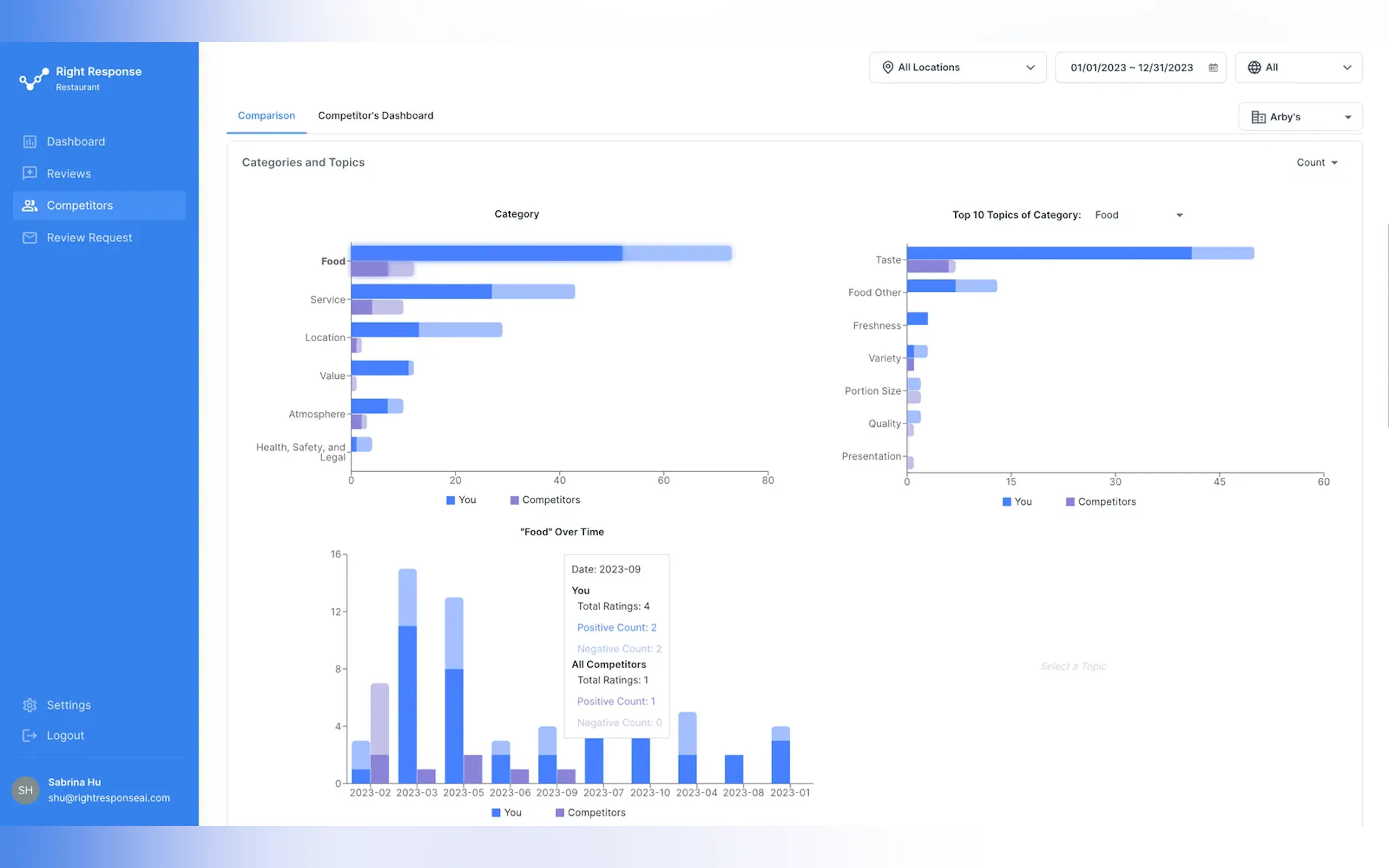
Task: Open the Count metric dropdown
Action: [1316, 163]
